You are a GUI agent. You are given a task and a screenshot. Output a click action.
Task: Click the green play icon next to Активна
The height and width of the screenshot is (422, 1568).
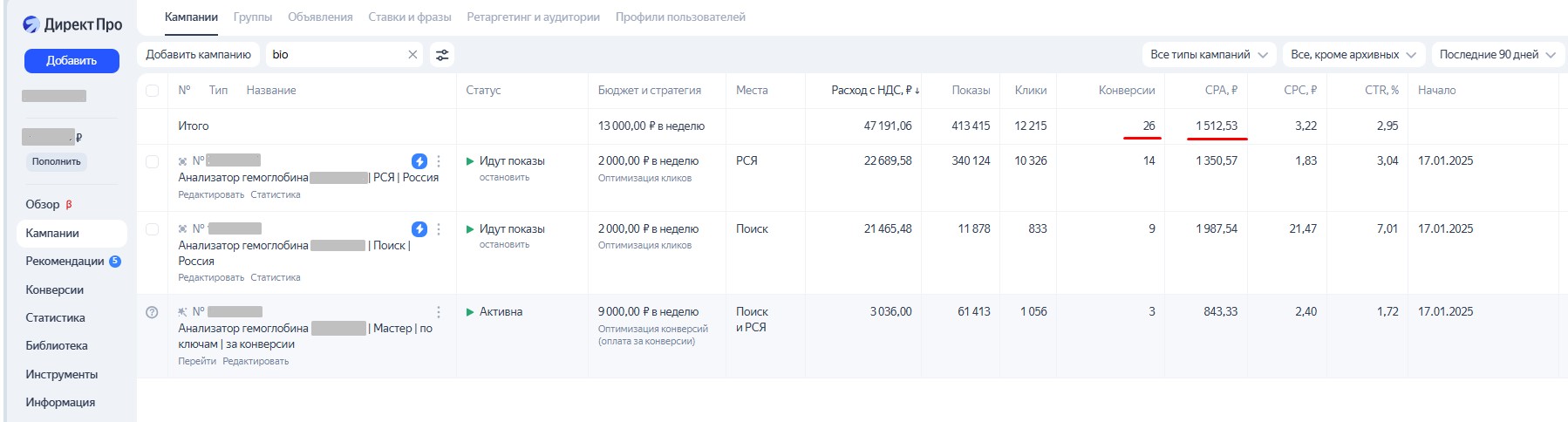coord(470,311)
